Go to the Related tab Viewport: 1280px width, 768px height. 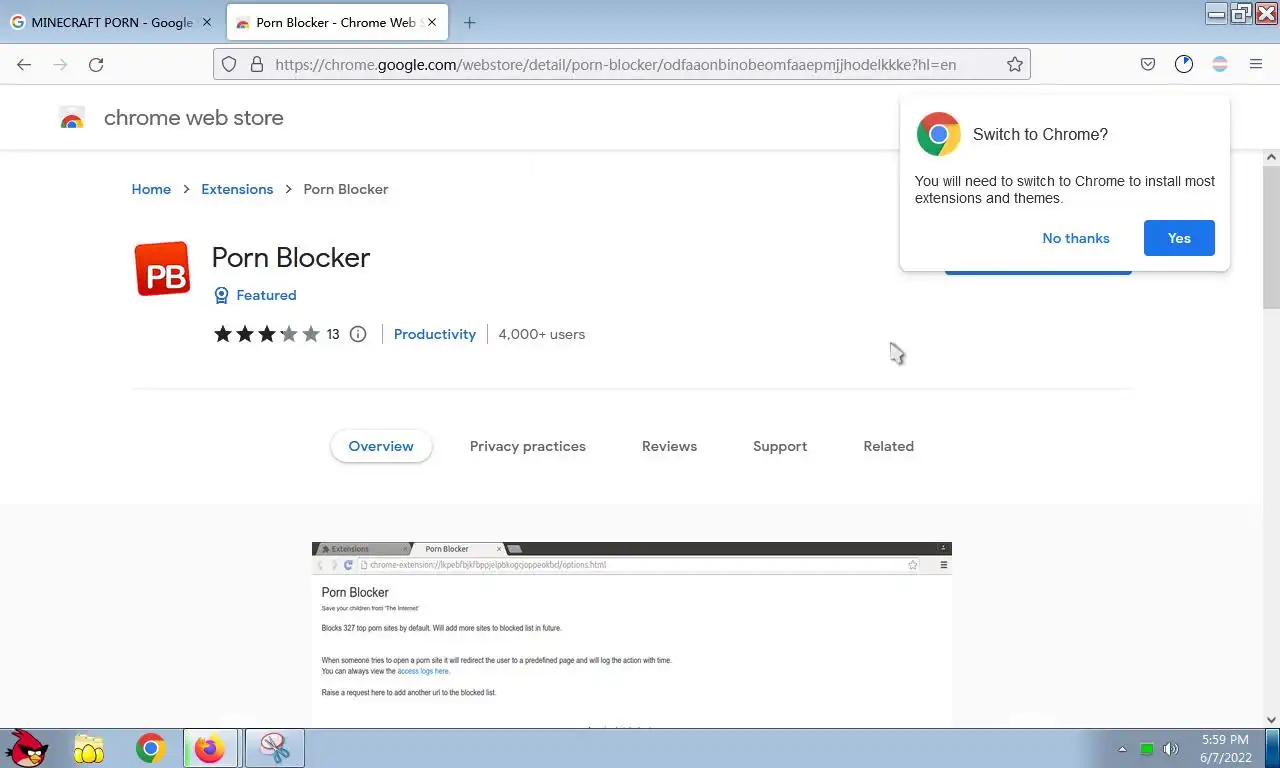[889, 446]
